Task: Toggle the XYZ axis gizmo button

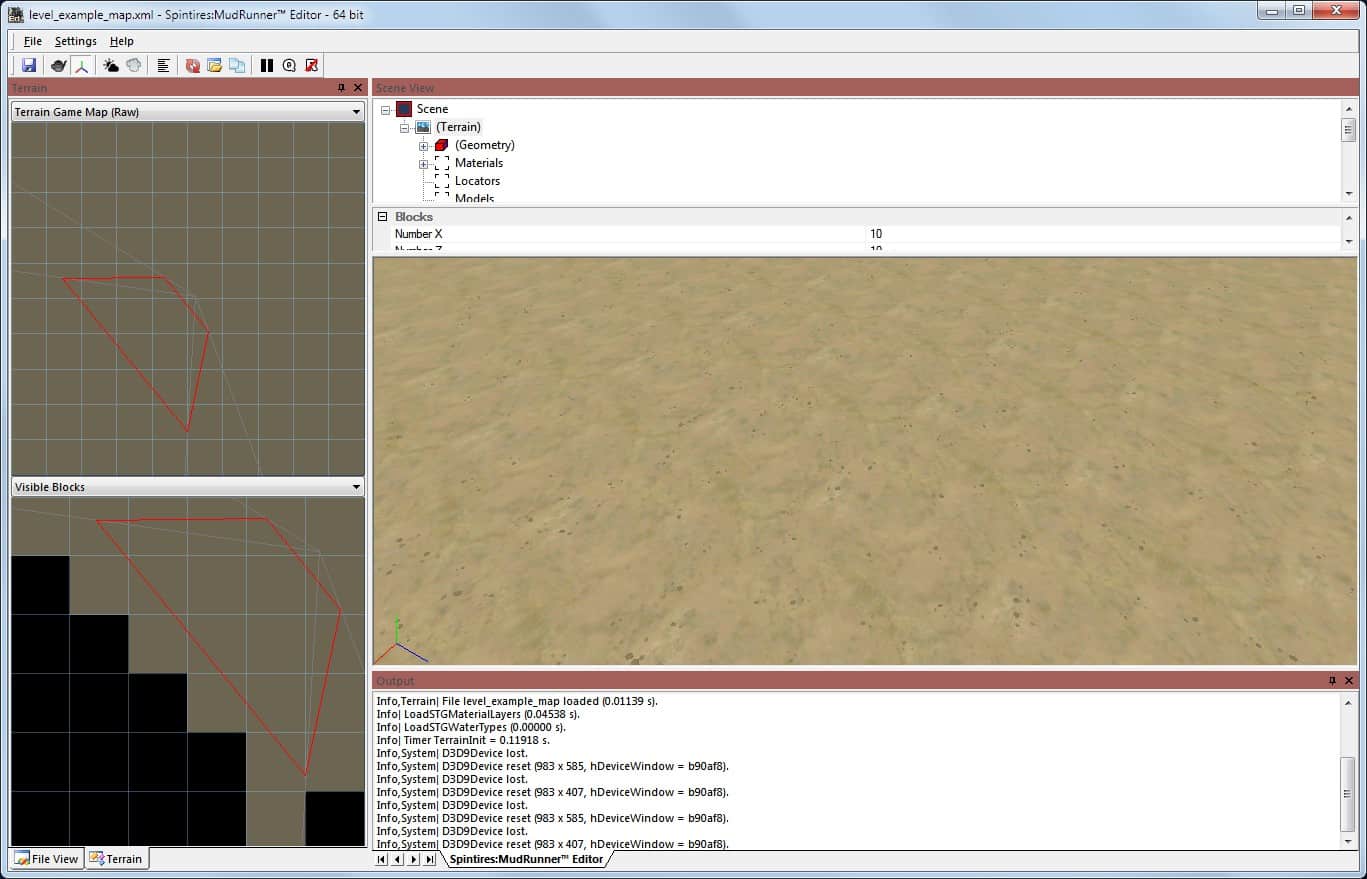Action: [x=82, y=65]
